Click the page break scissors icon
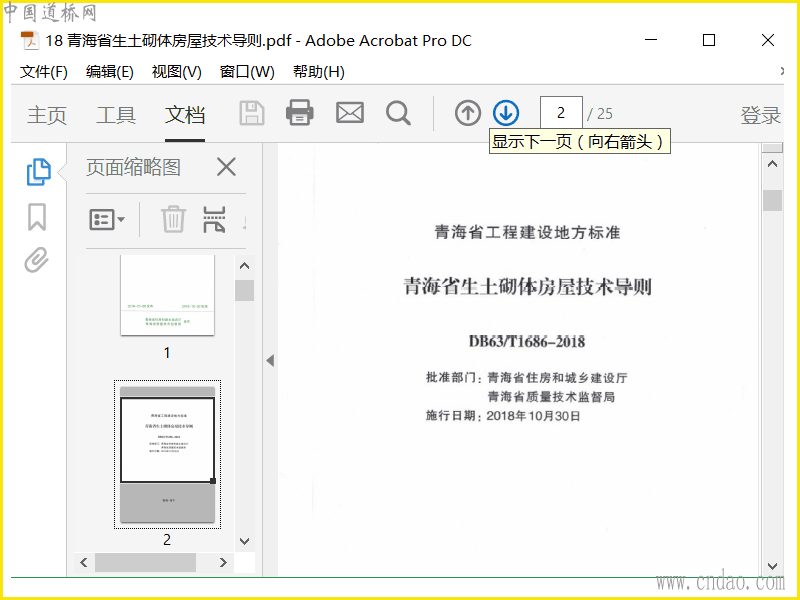 214,219
